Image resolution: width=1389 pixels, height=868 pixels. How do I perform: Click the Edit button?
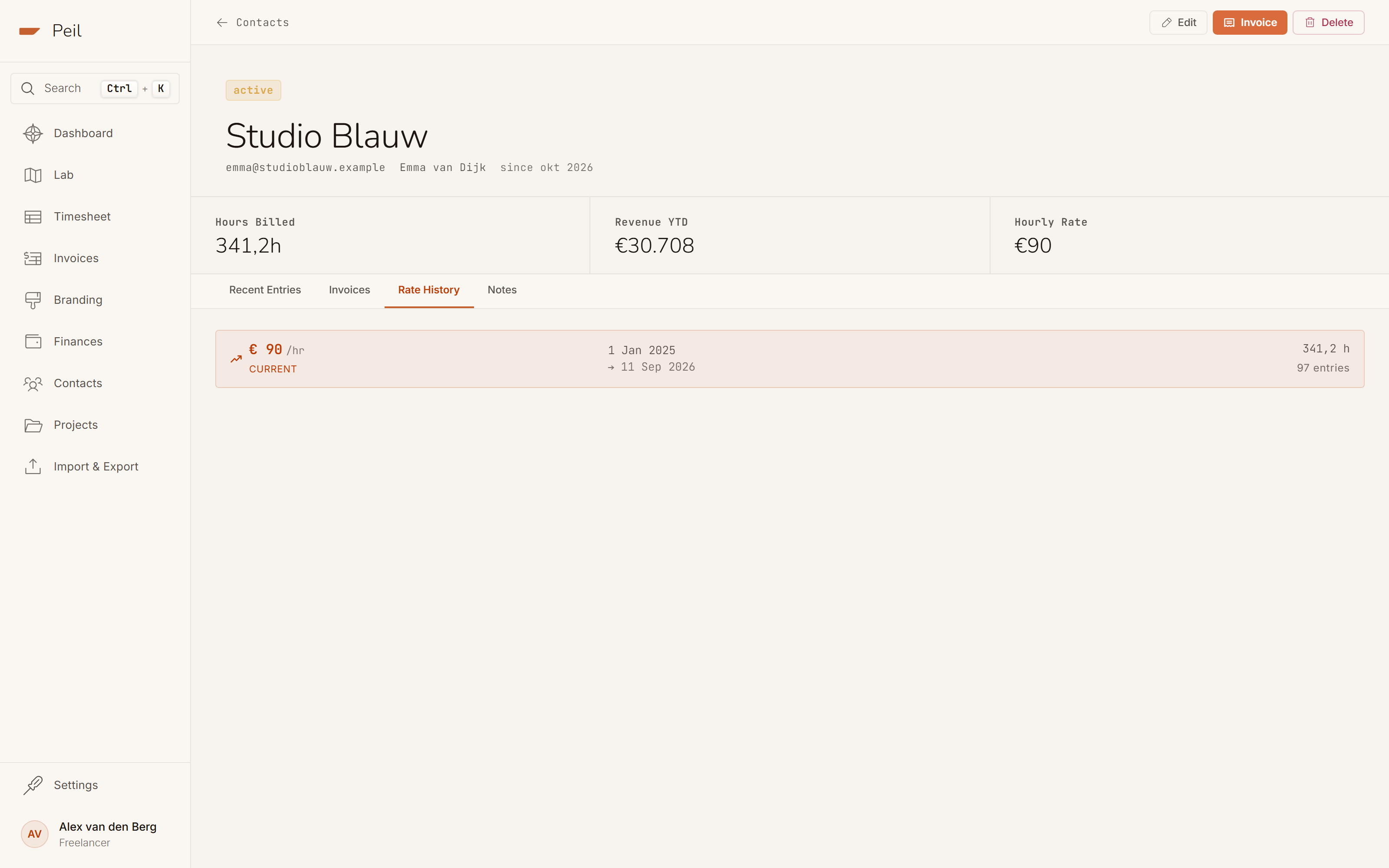click(x=1178, y=23)
